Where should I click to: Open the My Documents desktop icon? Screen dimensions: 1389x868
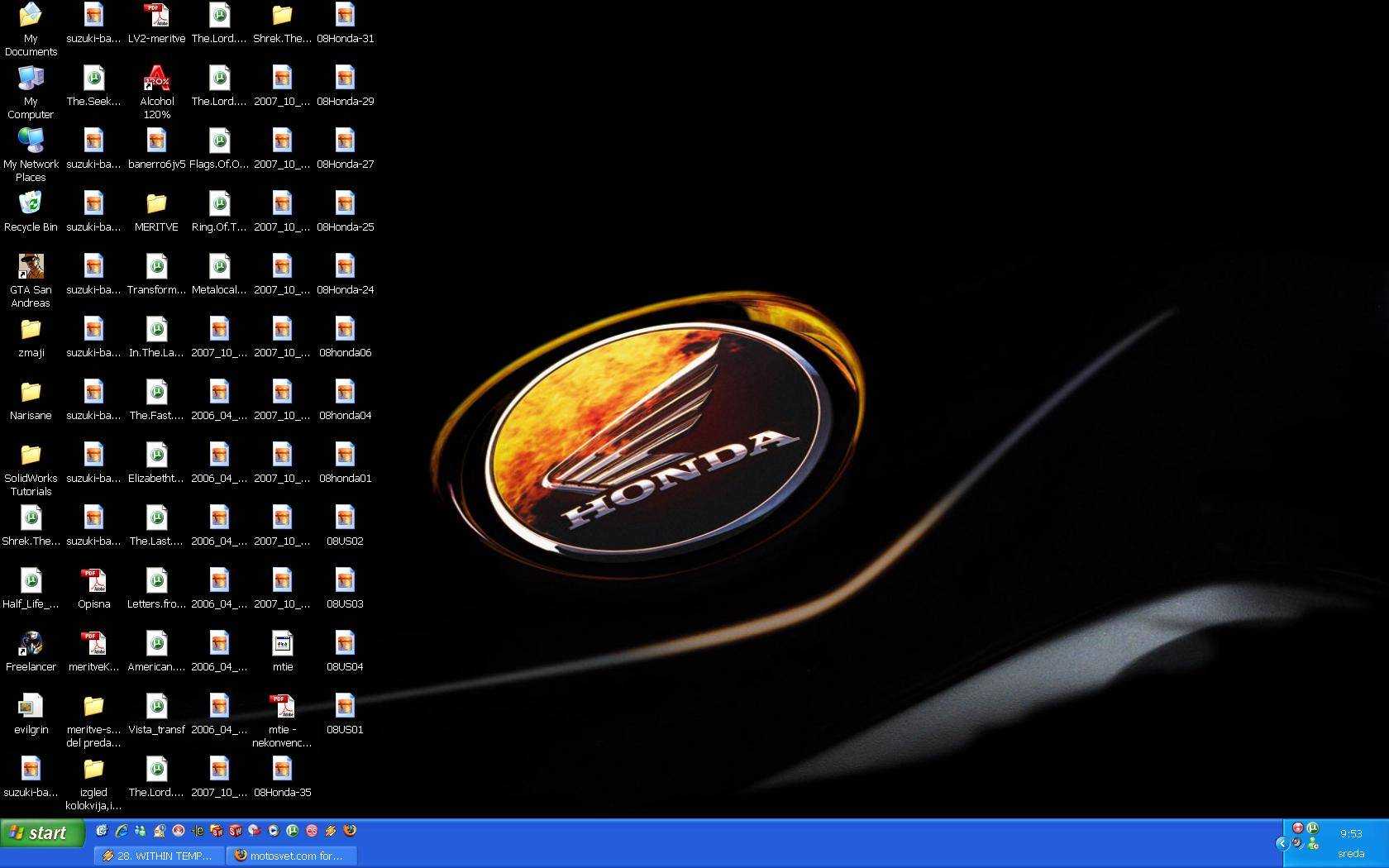(31, 29)
